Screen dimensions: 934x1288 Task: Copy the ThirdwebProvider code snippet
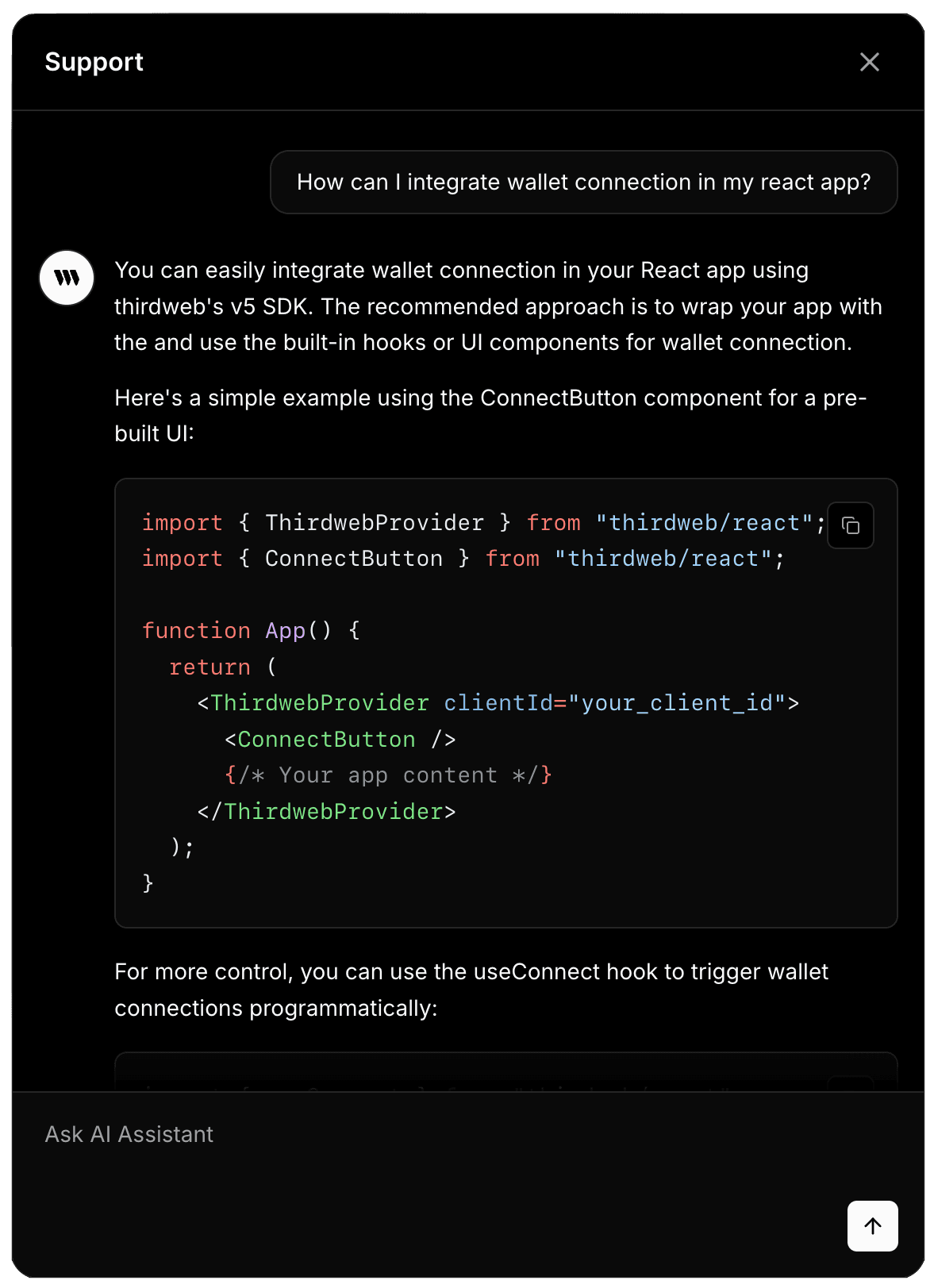(x=850, y=525)
